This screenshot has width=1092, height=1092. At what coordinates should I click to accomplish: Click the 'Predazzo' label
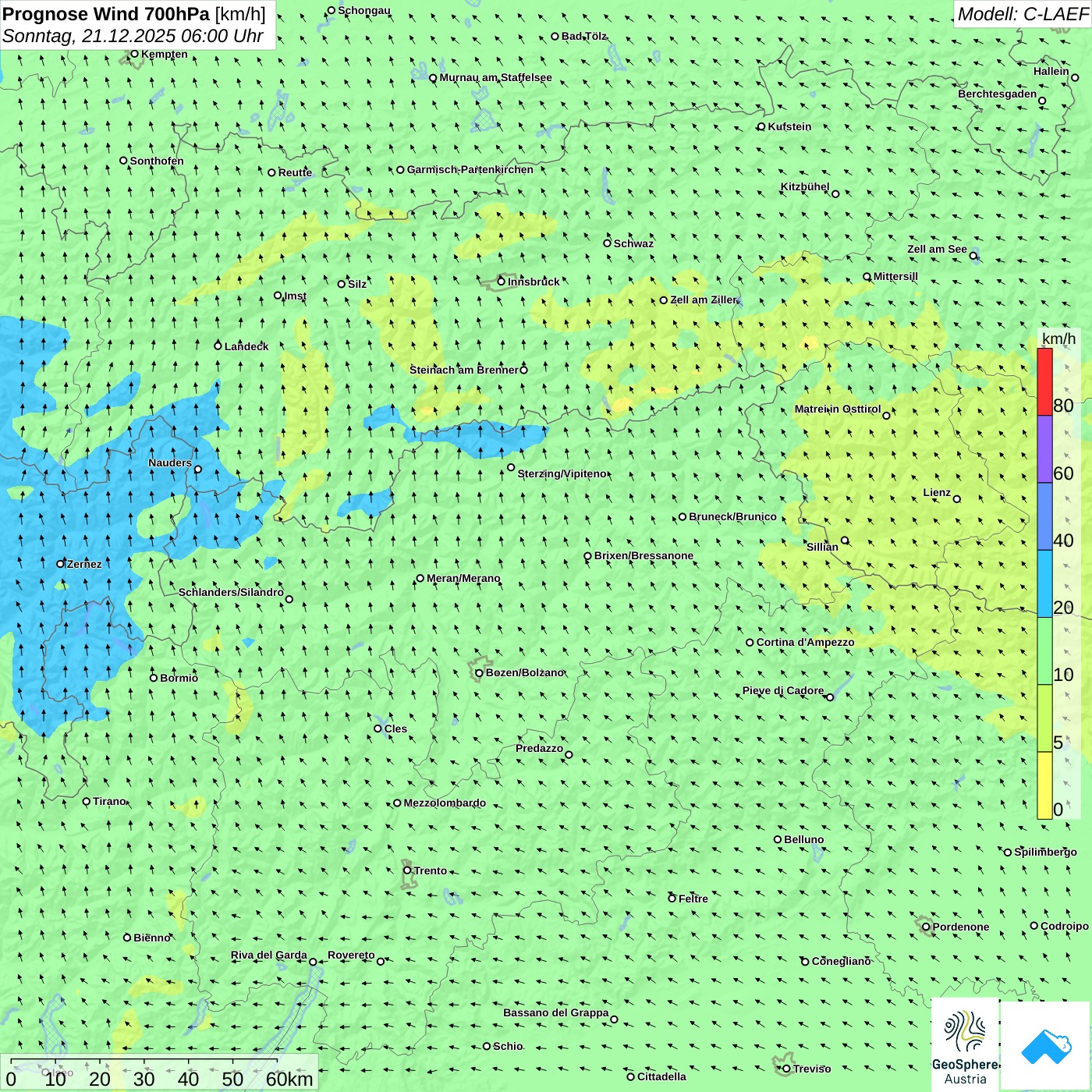[539, 748]
